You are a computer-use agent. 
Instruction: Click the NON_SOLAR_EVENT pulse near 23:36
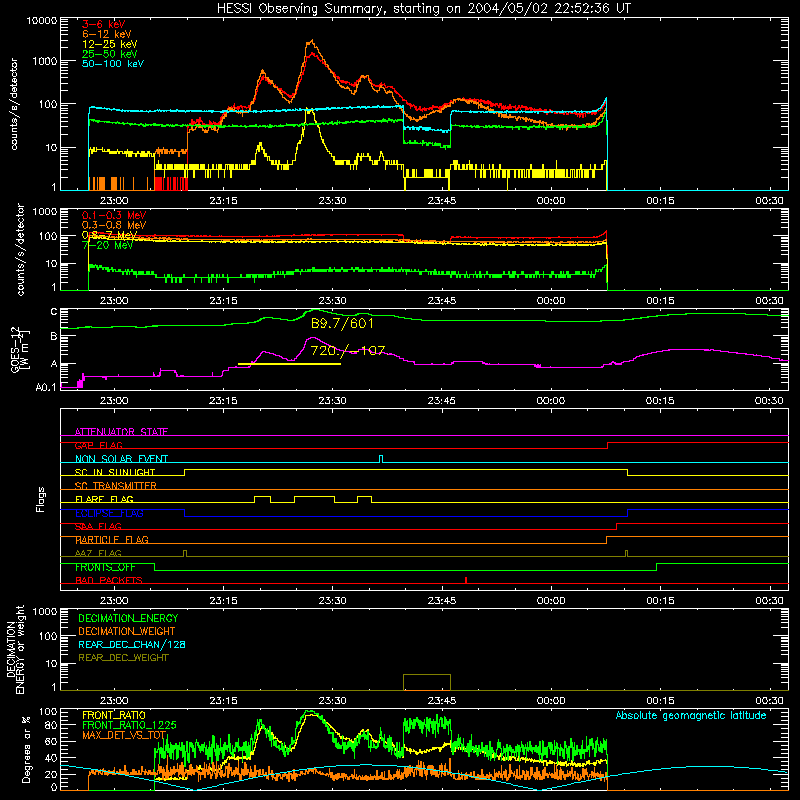pos(381,459)
